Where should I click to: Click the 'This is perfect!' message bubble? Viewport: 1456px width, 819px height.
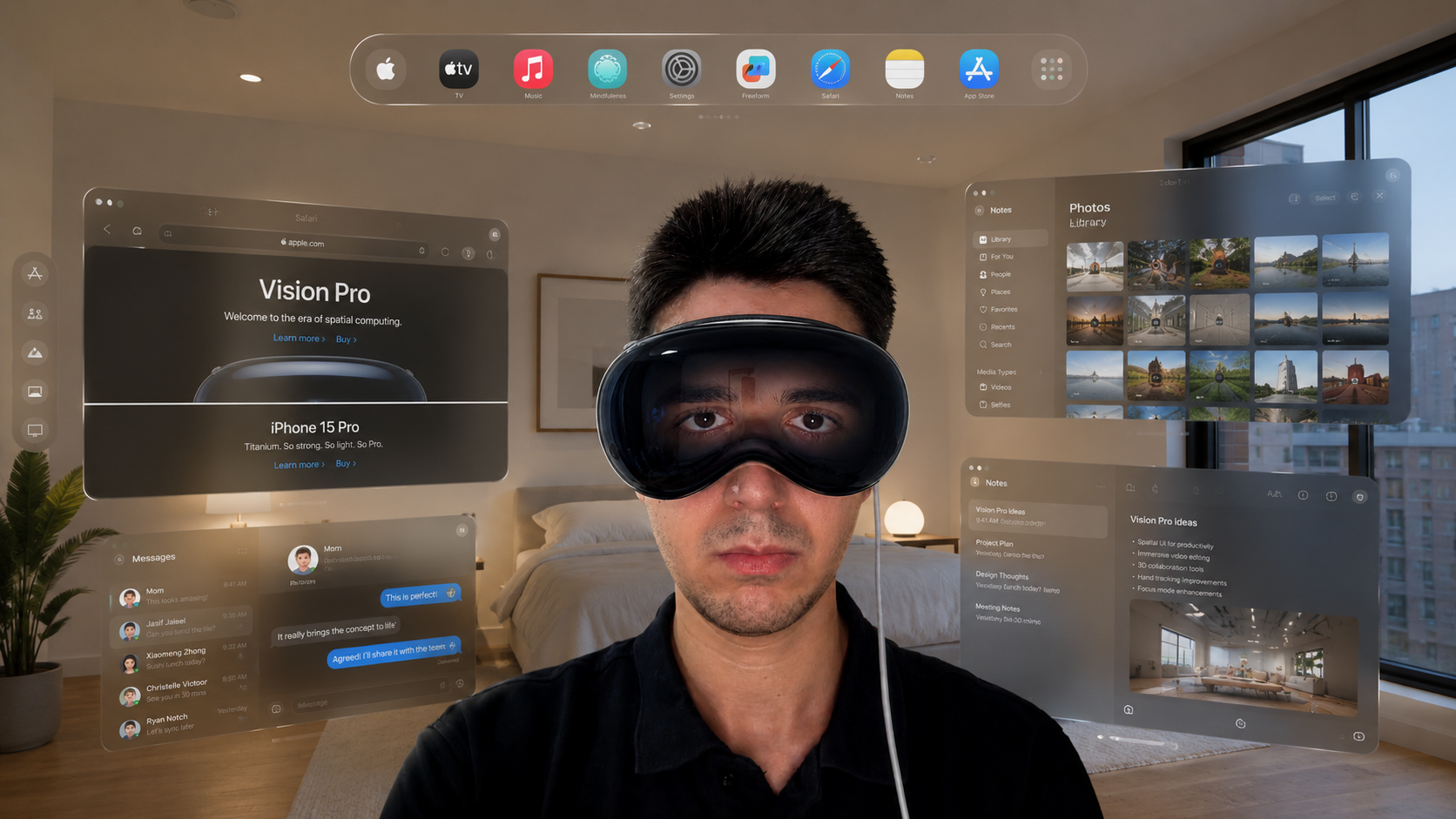pos(421,595)
